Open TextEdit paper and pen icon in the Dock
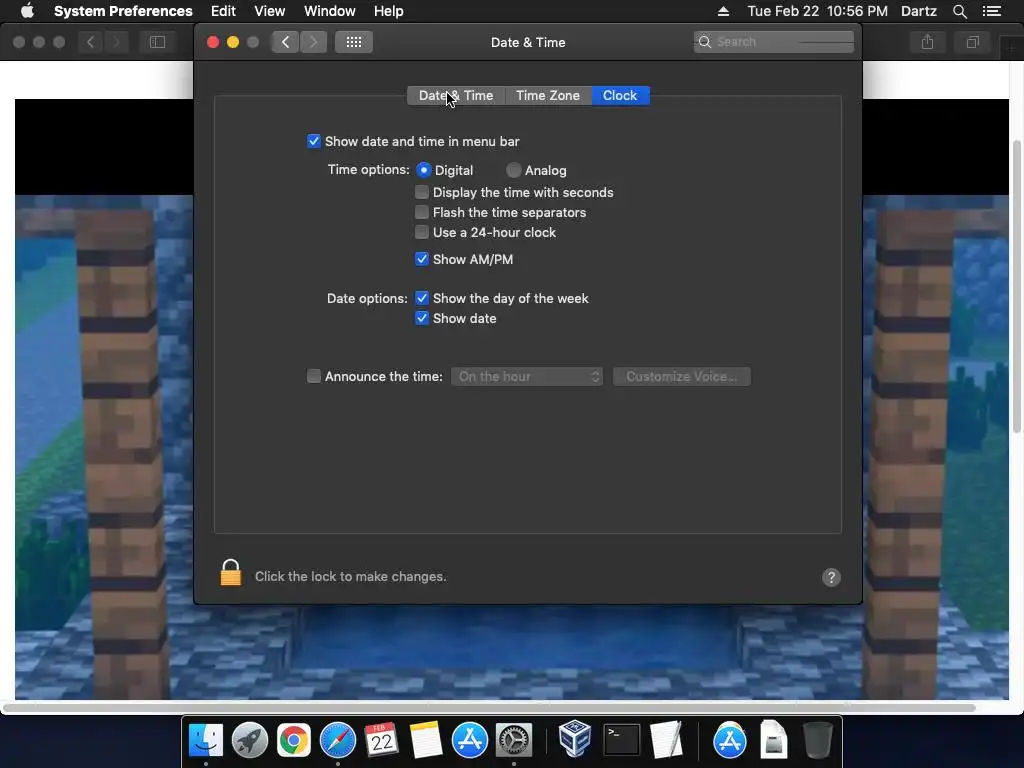Viewport: 1024px width, 768px height. click(x=666, y=741)
